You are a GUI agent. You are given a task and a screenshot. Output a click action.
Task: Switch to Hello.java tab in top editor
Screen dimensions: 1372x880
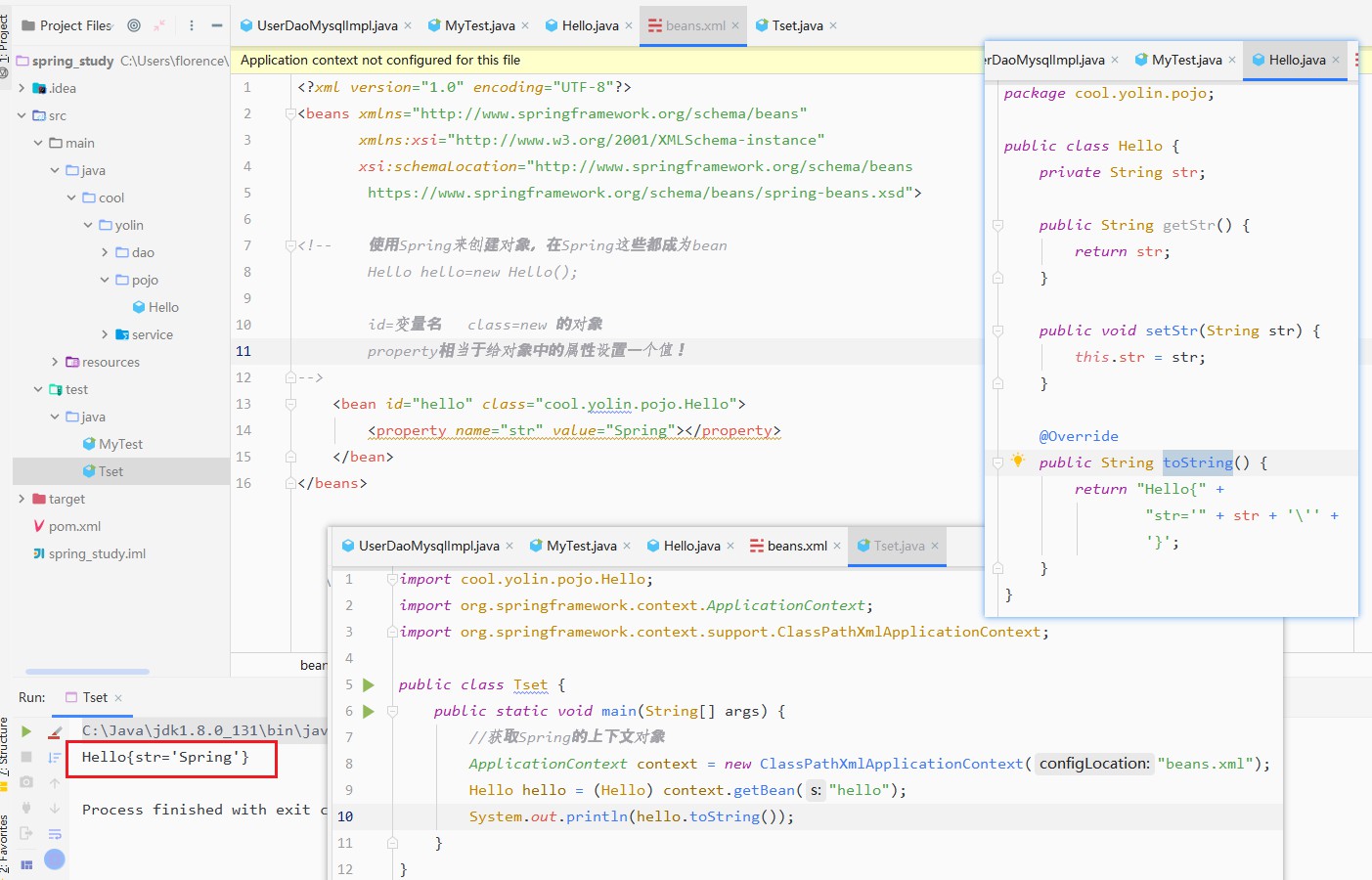[590, 25]
